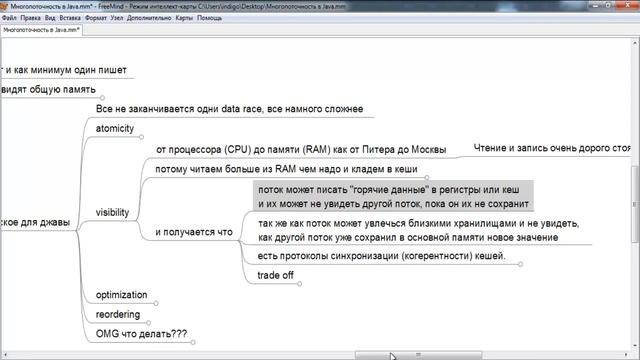Open the Вставка menu
The image size is (640, 360).
[70, 18]
